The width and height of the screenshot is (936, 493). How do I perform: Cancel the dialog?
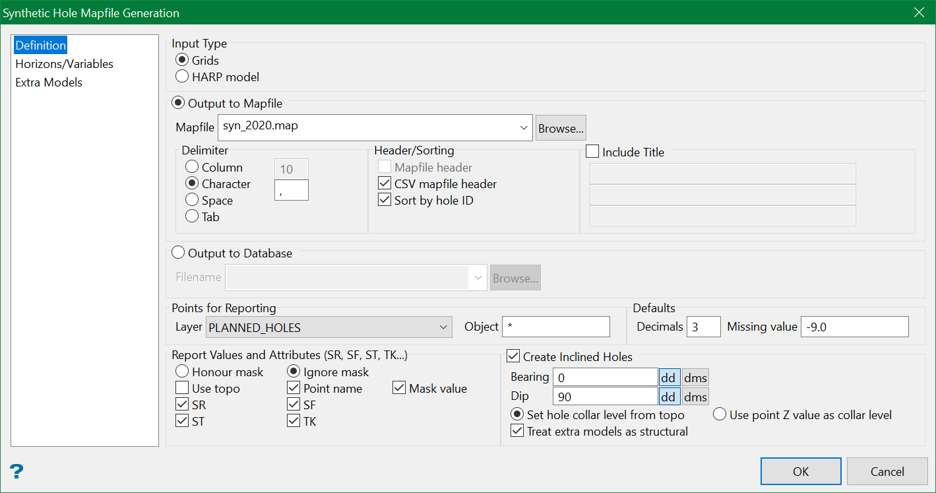887,471
